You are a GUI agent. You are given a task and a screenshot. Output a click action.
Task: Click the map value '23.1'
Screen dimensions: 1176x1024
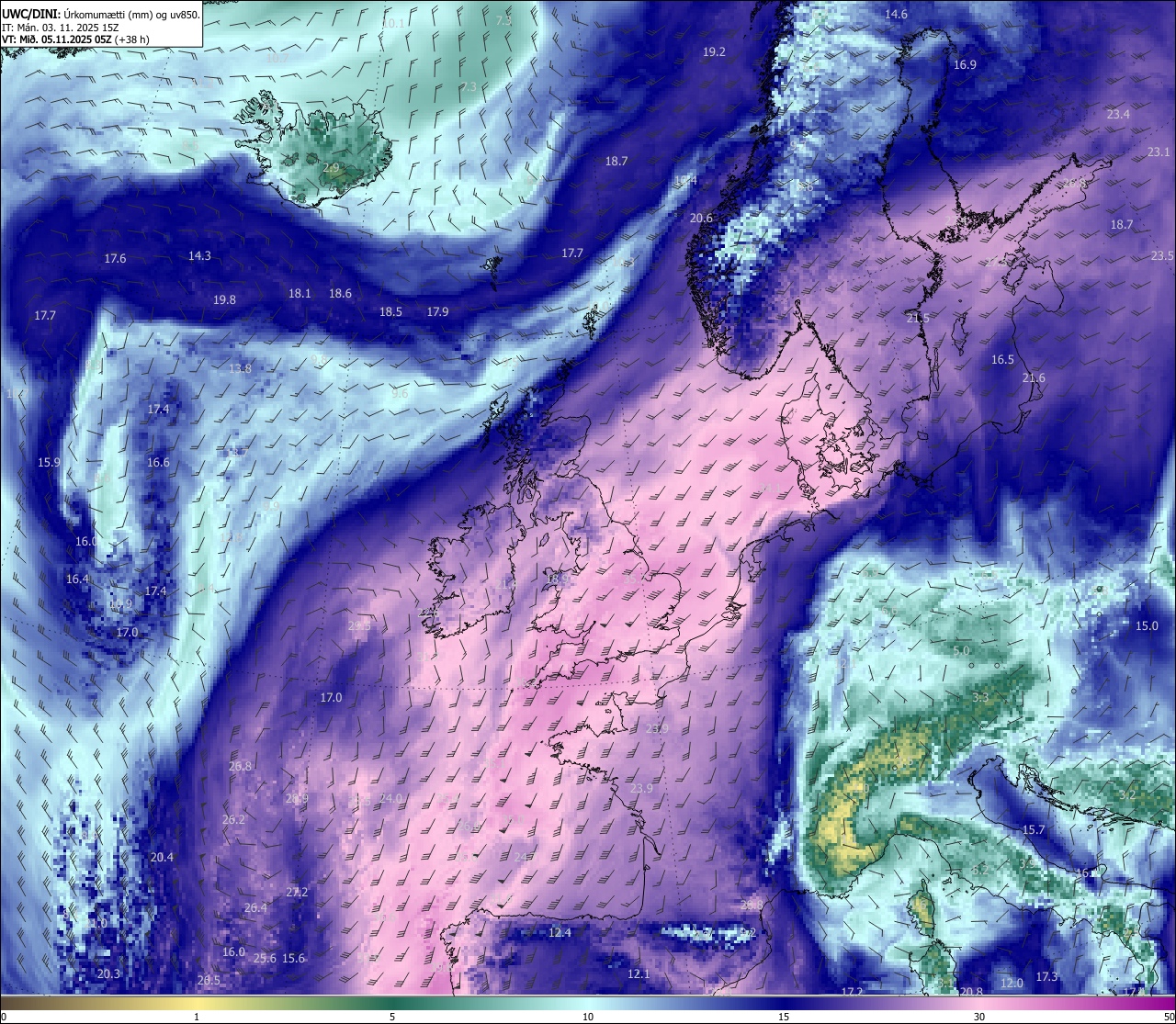1159,152
